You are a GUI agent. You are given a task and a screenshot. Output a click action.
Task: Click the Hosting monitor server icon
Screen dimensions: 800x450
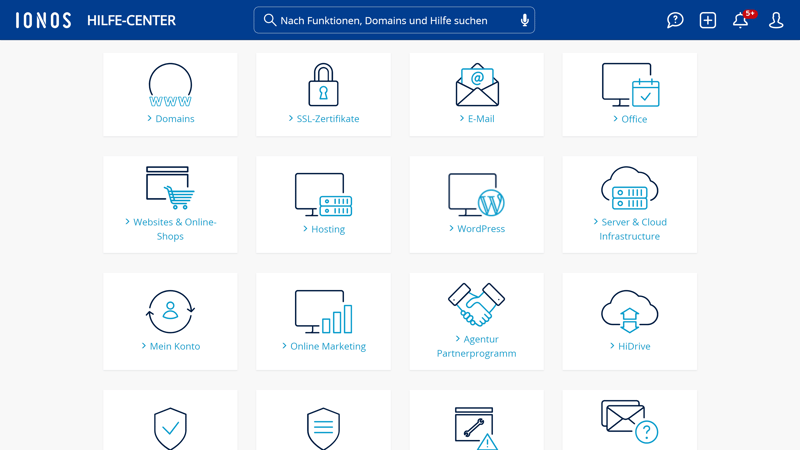point(323,195)
